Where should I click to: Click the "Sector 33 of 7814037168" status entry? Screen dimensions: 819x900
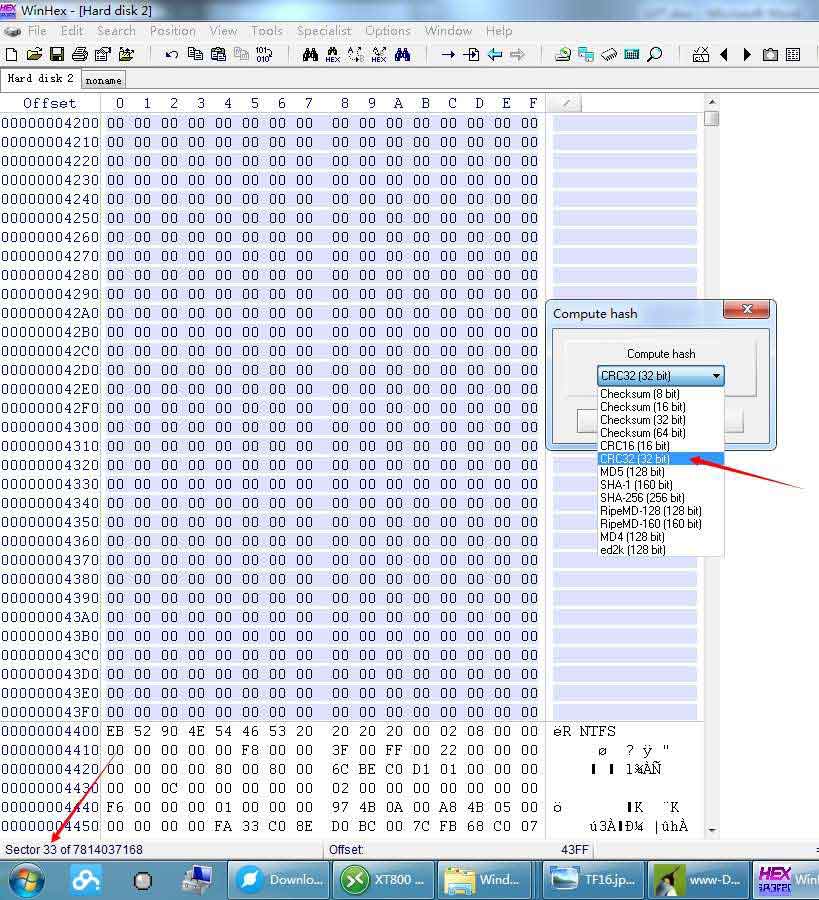pos(74,849)
